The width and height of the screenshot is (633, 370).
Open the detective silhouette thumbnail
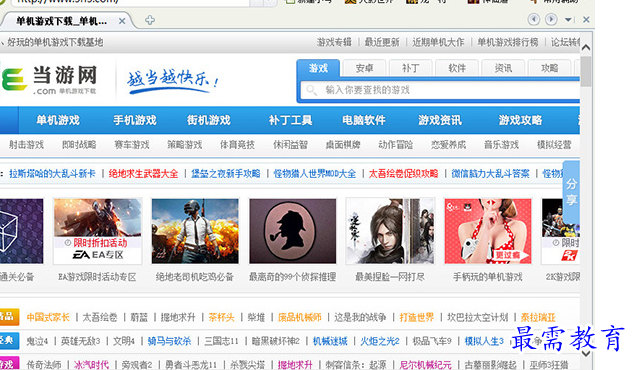293,231
